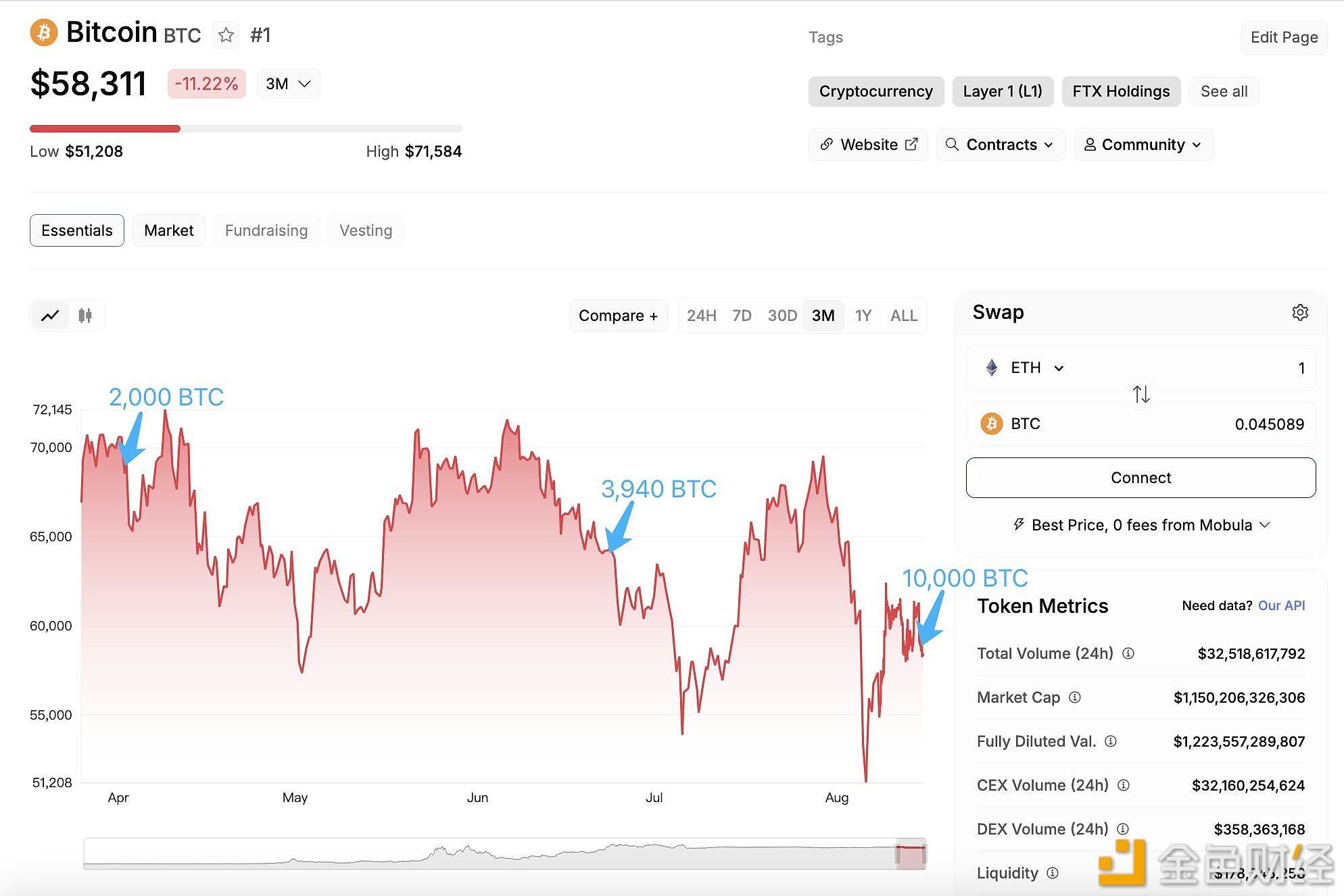Click the candlestick chart view icon

pos(85,315)
